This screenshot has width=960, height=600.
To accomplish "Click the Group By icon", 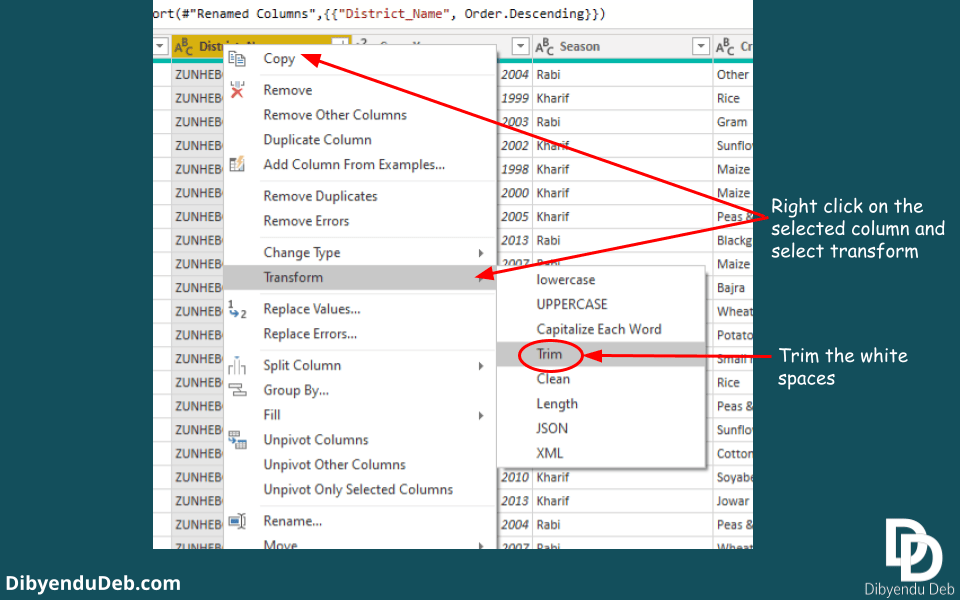I will point(237,390).
